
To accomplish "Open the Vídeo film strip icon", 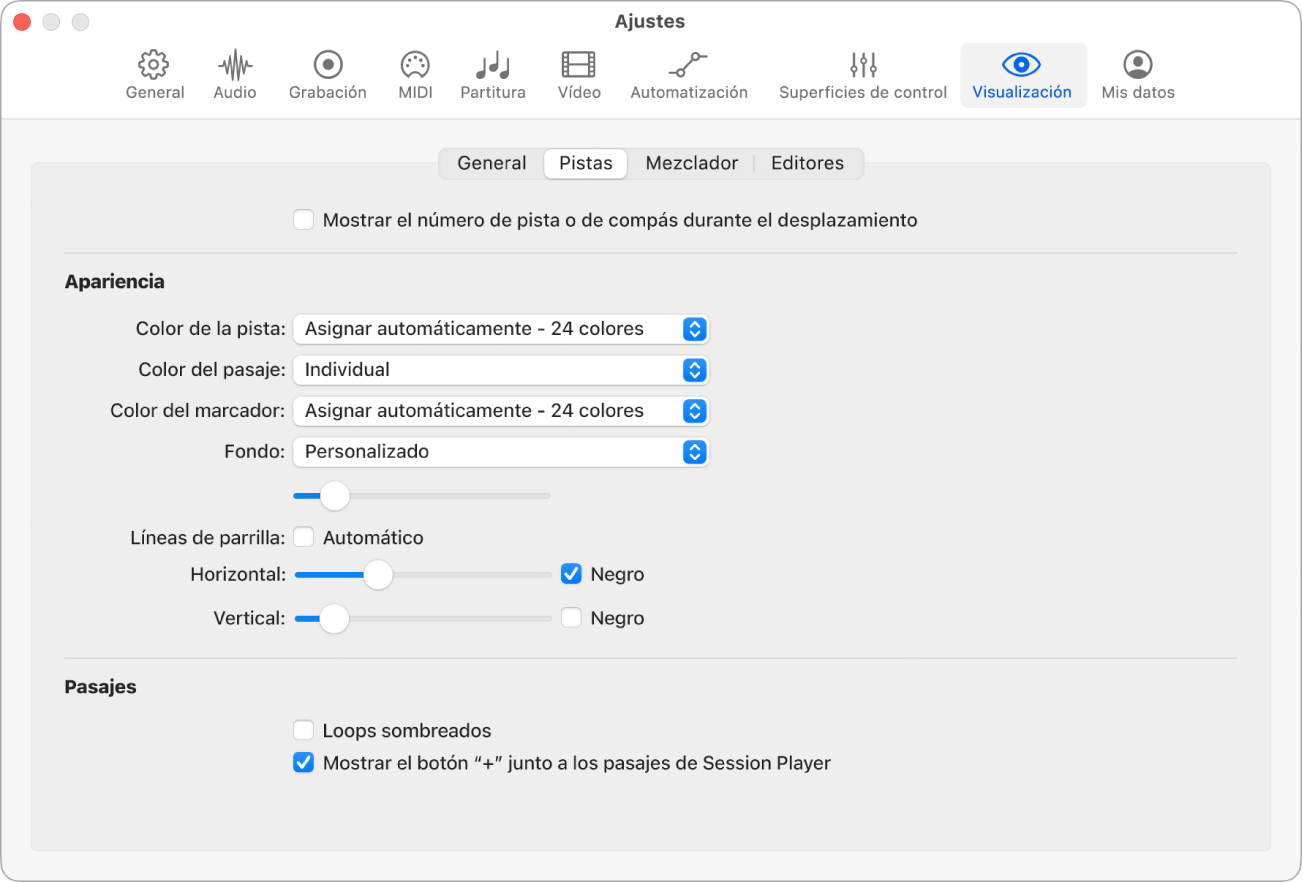I will click(x=579, y=66).
